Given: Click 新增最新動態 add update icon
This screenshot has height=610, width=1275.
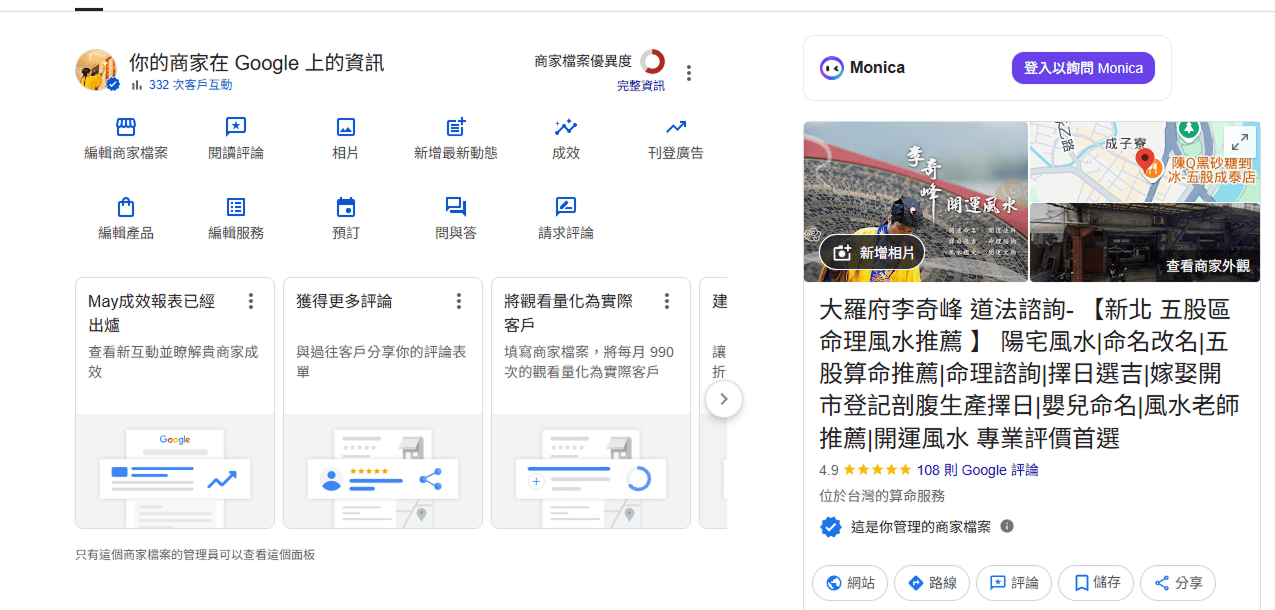Looking at the screenshot, I should click(456, 127).
